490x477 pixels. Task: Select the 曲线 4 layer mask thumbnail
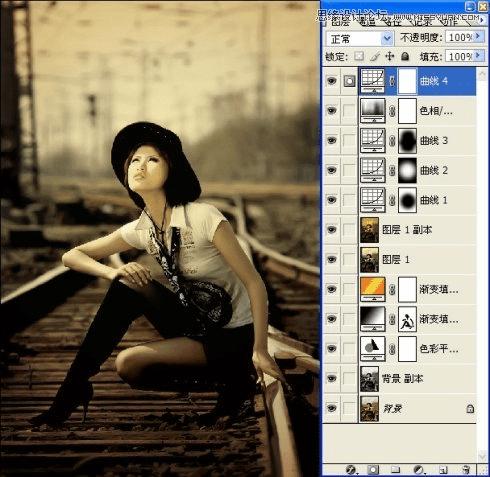point(407,81)
